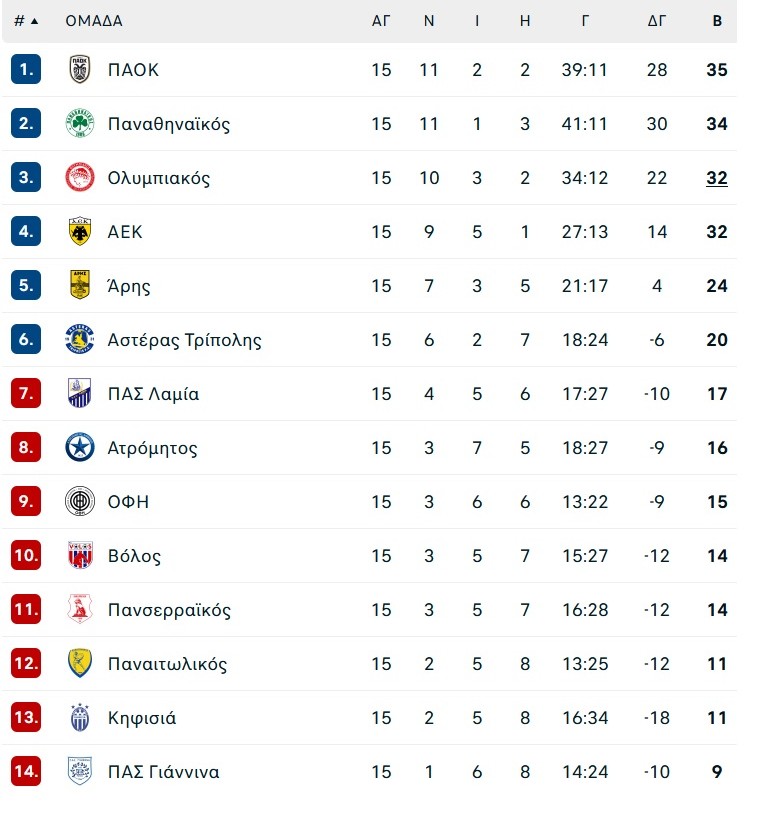Sort by Ν wins column header

pos(429,21)
